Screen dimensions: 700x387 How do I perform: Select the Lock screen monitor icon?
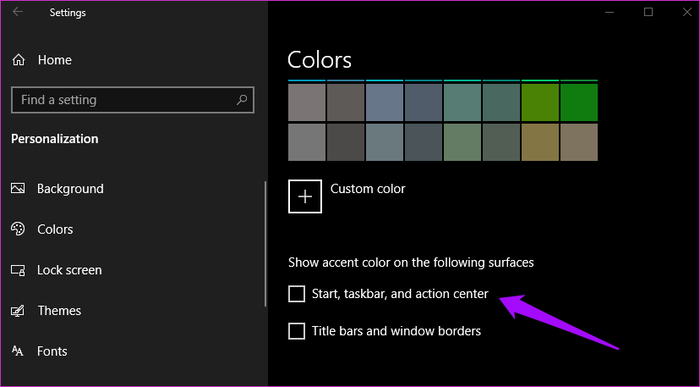click(x=18, y=270)
